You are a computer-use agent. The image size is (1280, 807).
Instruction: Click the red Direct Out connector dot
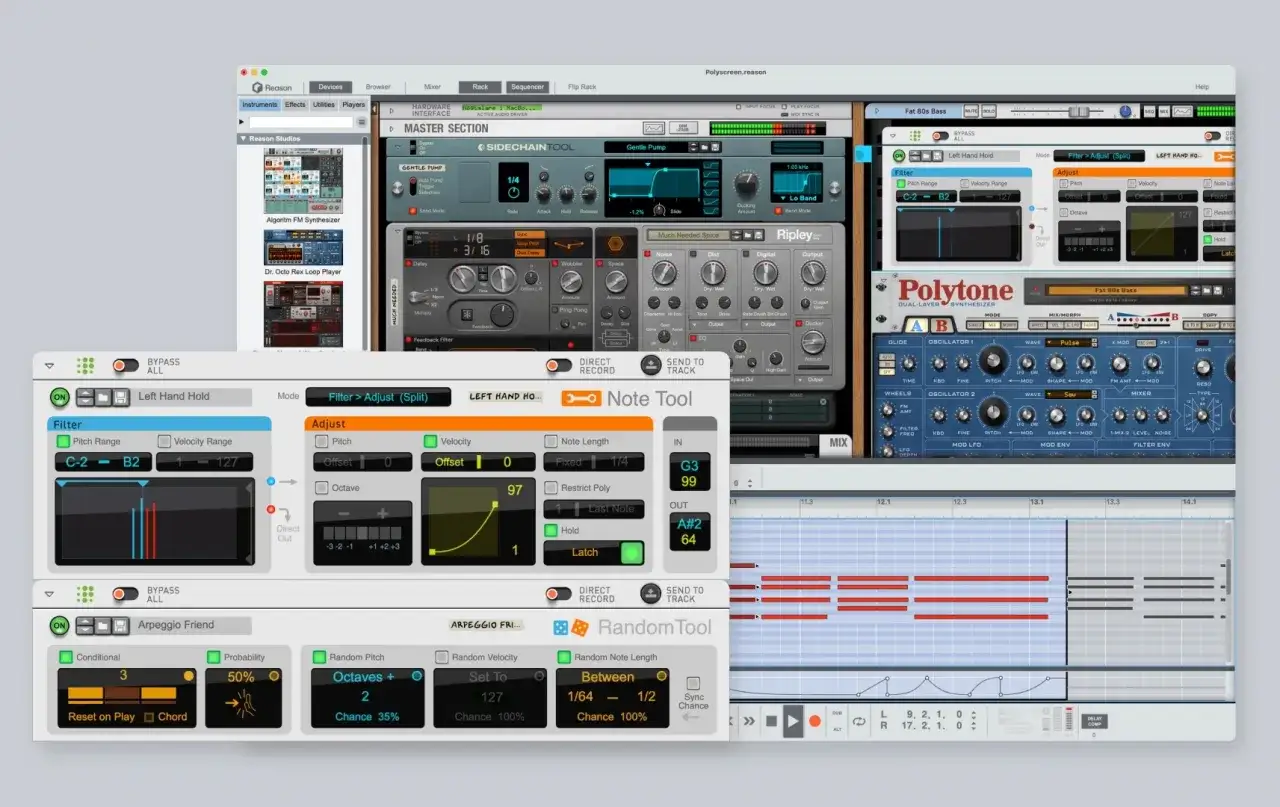tap(270, 510)
